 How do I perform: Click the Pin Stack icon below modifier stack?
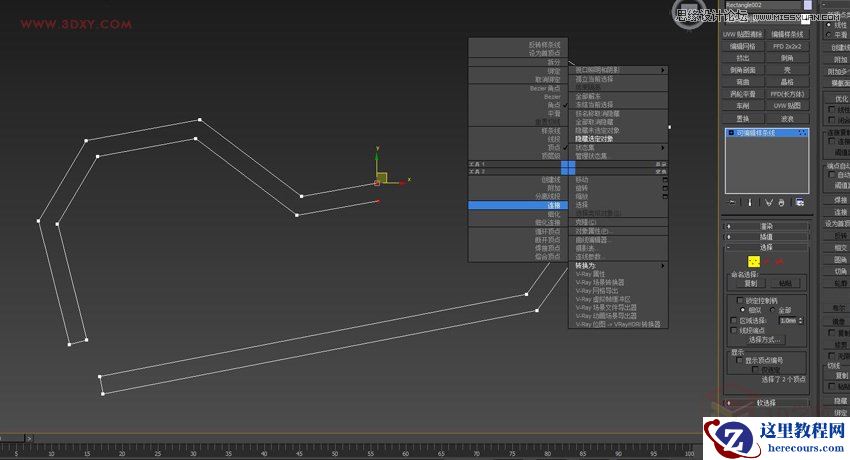pyautogui.click(x=732, y=203)
